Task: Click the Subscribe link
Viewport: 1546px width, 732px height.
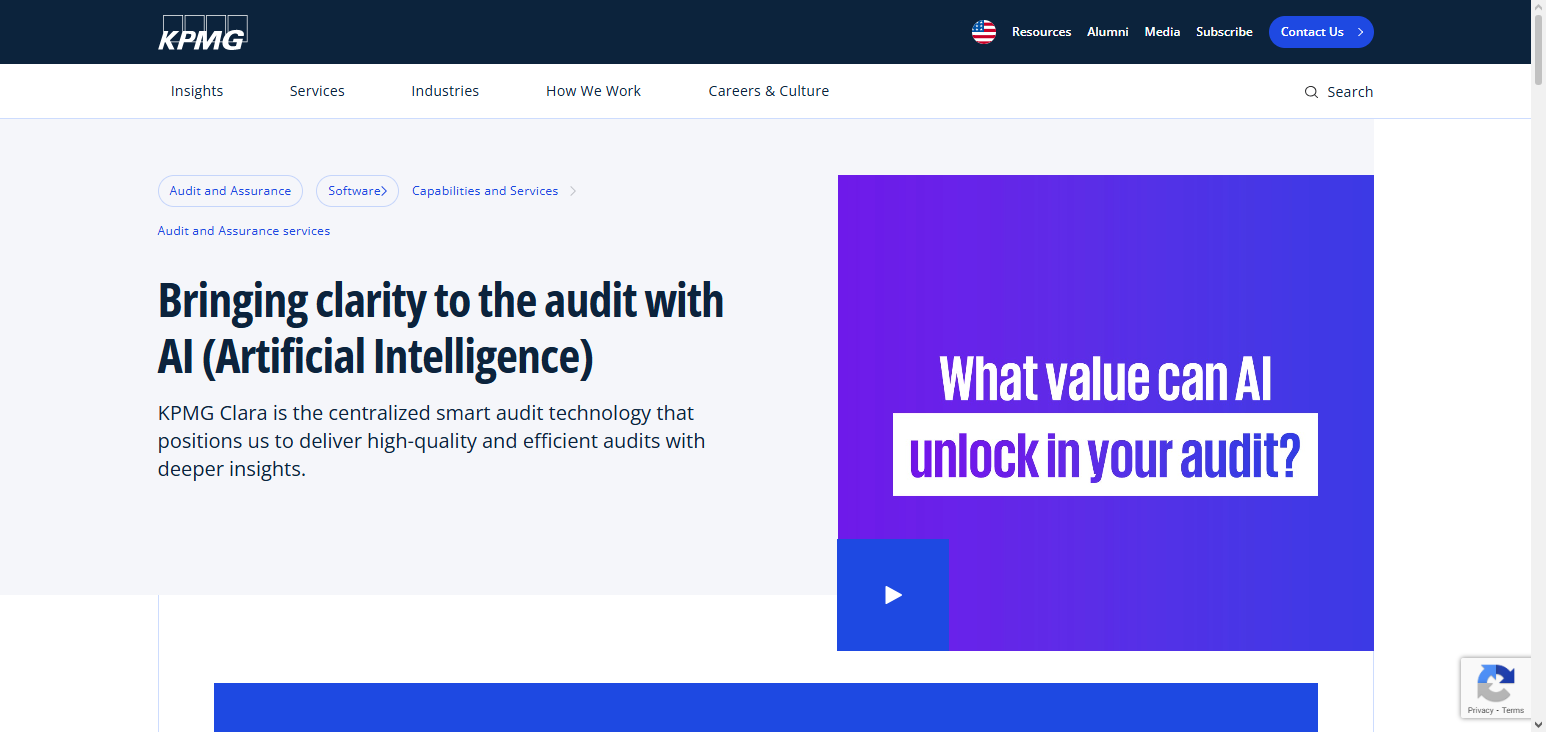Action: tap(1224, 31)
